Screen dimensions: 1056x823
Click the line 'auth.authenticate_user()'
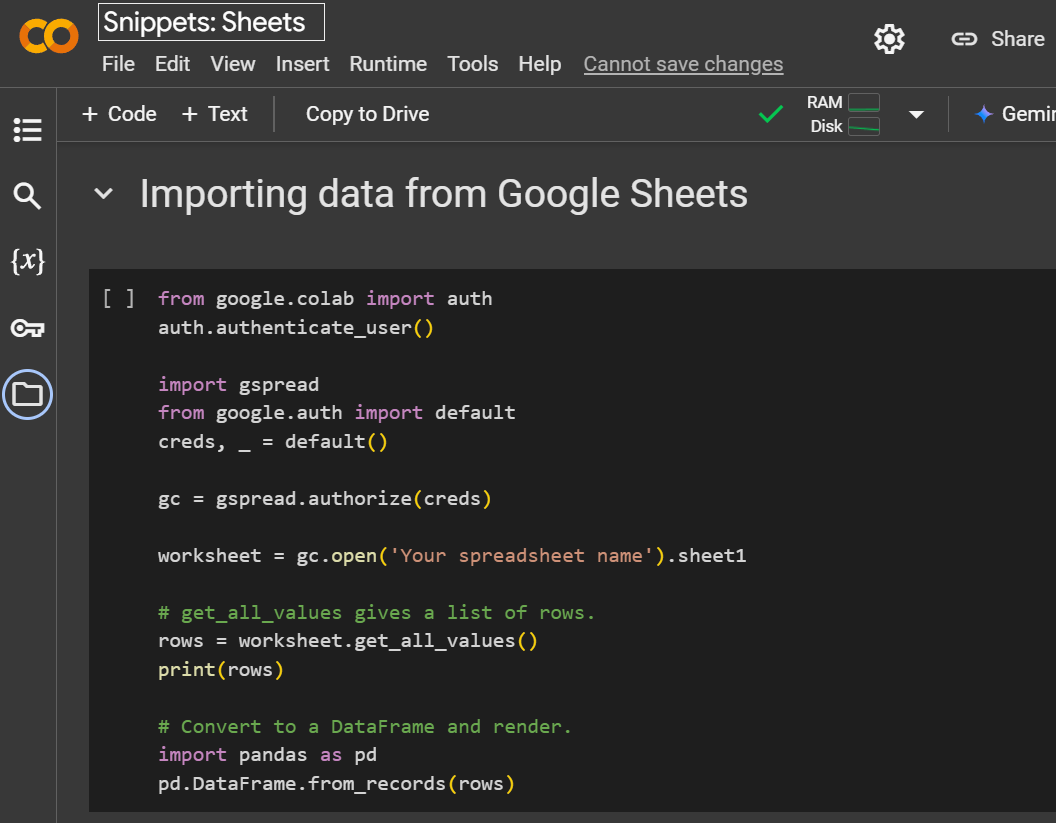tap(296, 328)
